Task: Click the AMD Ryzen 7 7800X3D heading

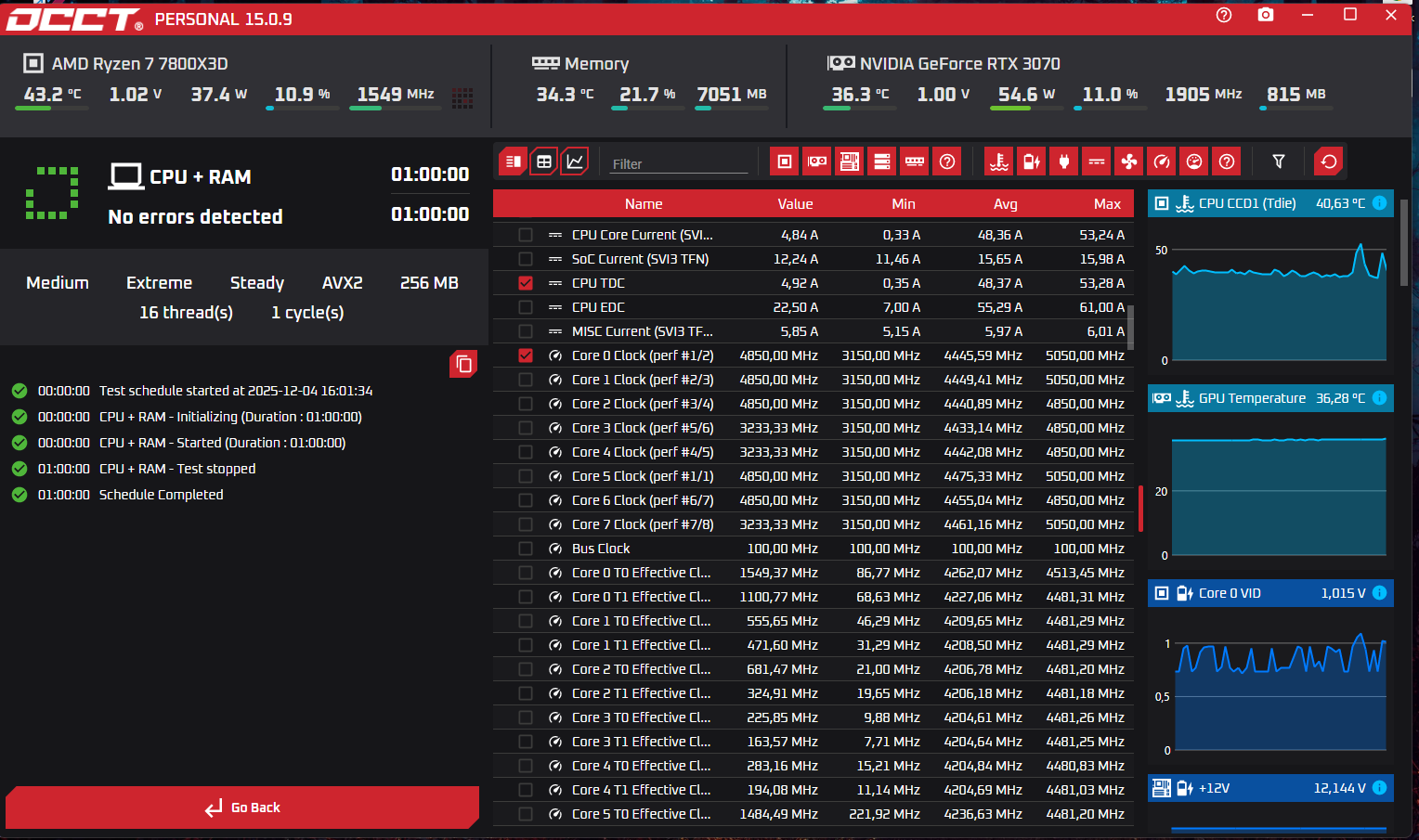Action: click(x=139, y=63)
